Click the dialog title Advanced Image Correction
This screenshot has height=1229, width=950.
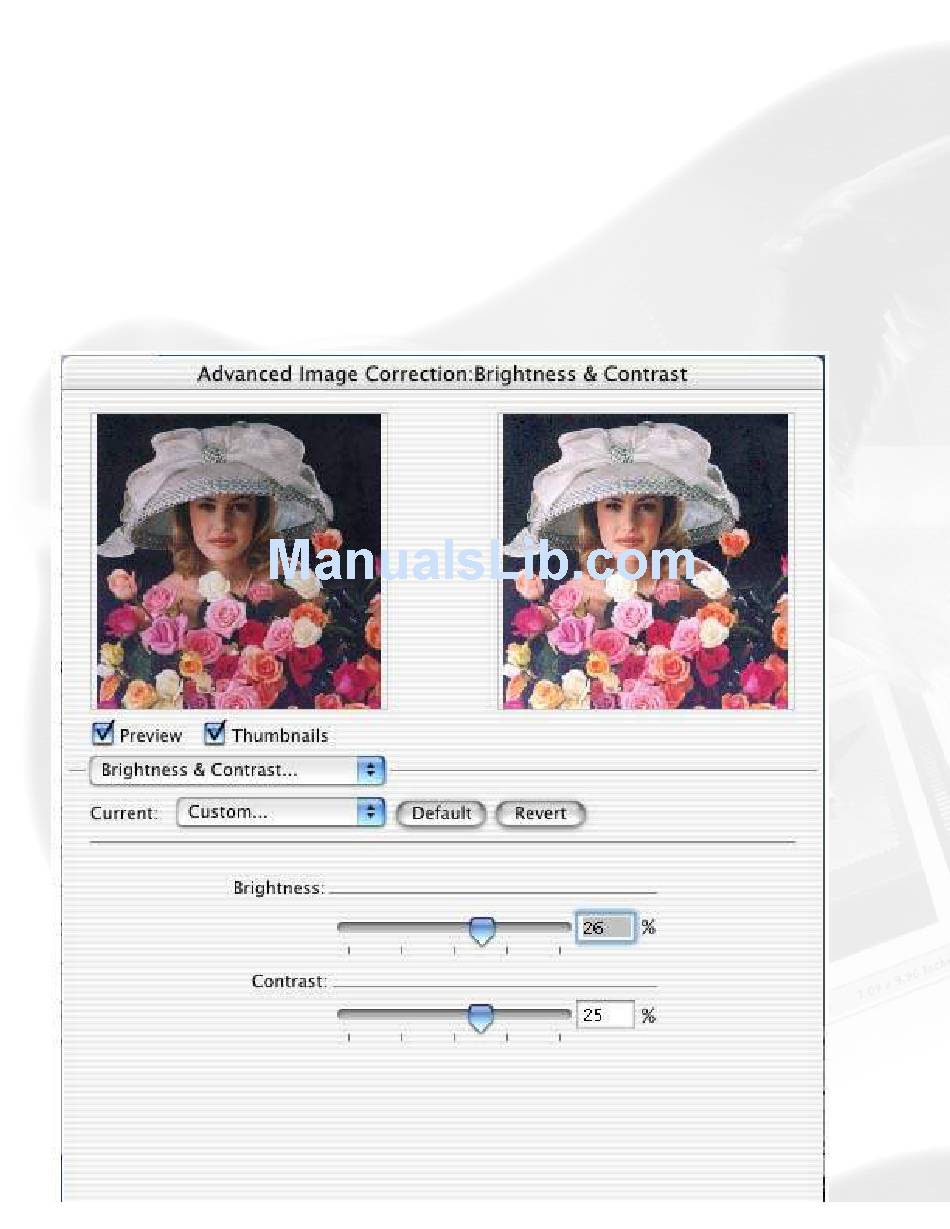coord(442,374)
